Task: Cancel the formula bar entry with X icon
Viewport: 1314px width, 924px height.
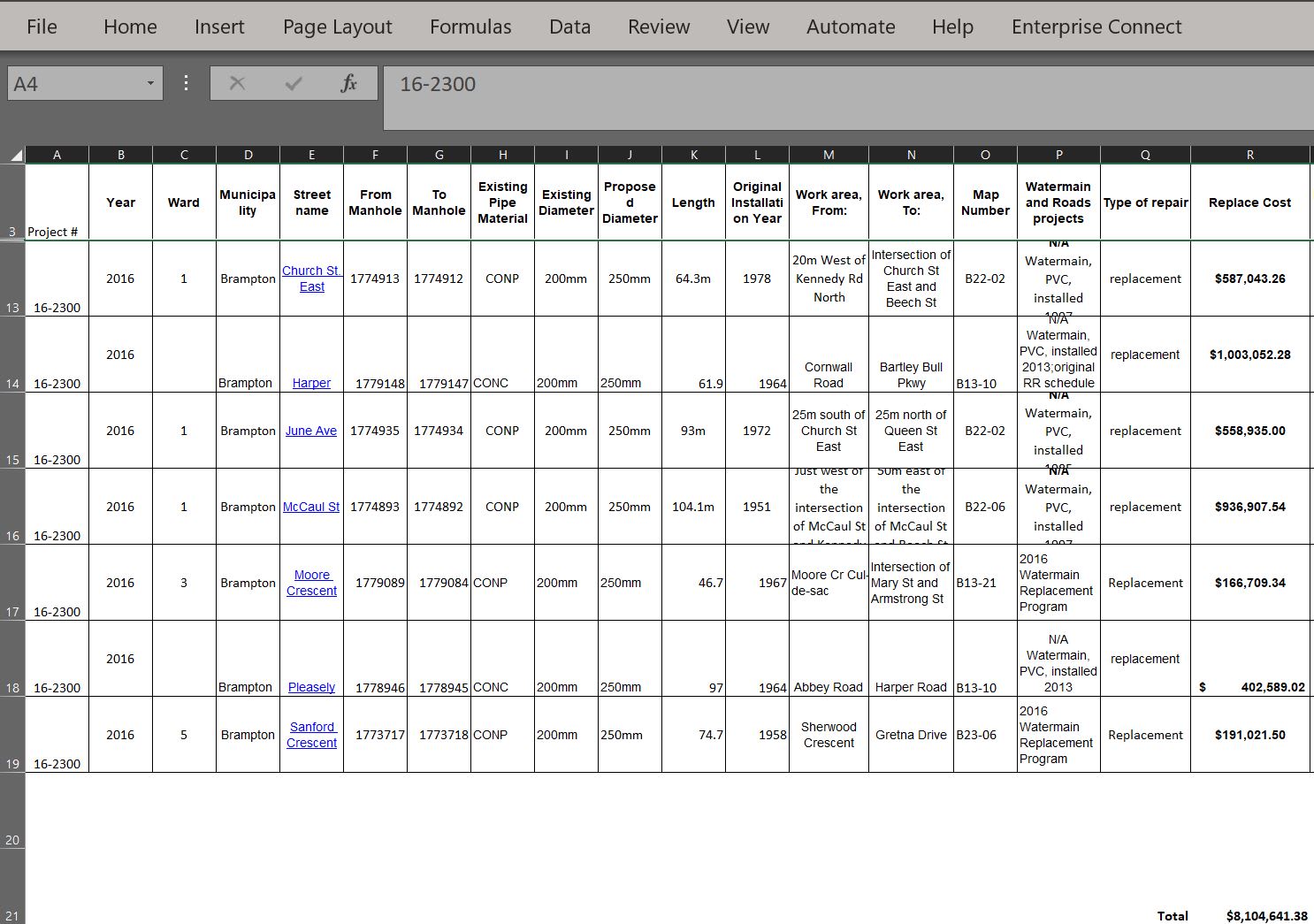Action: [237, 83]
